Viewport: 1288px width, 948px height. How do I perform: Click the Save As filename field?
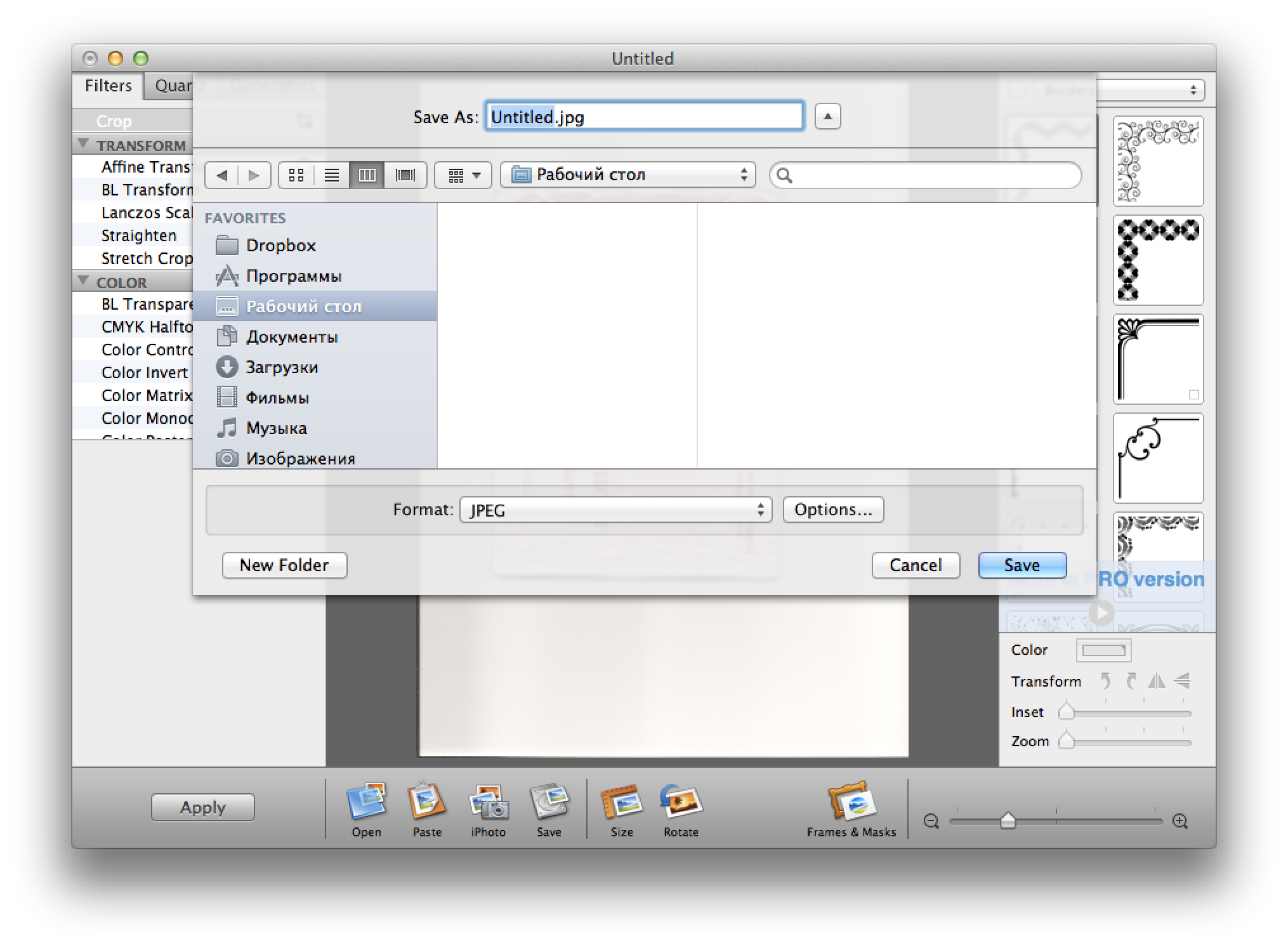(x=644, y=117)
